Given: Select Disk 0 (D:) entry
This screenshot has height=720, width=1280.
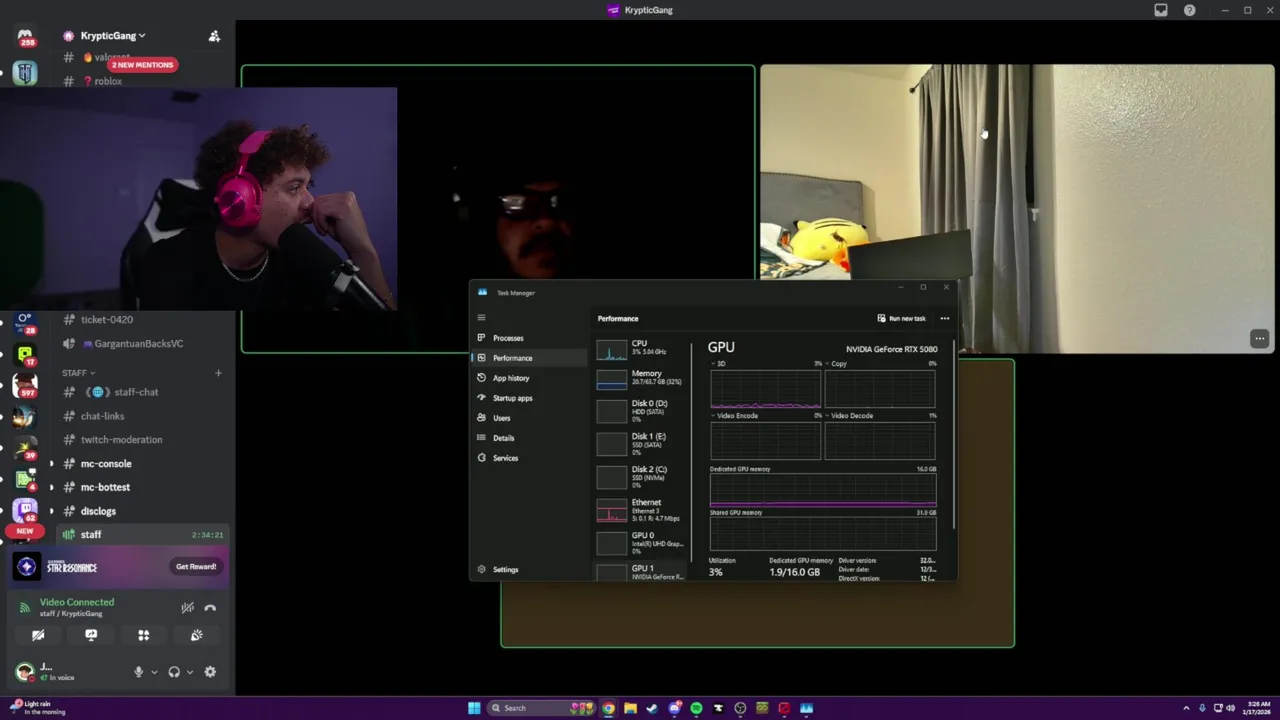Looking at the screenshot, I should click(x=641, y=410).
